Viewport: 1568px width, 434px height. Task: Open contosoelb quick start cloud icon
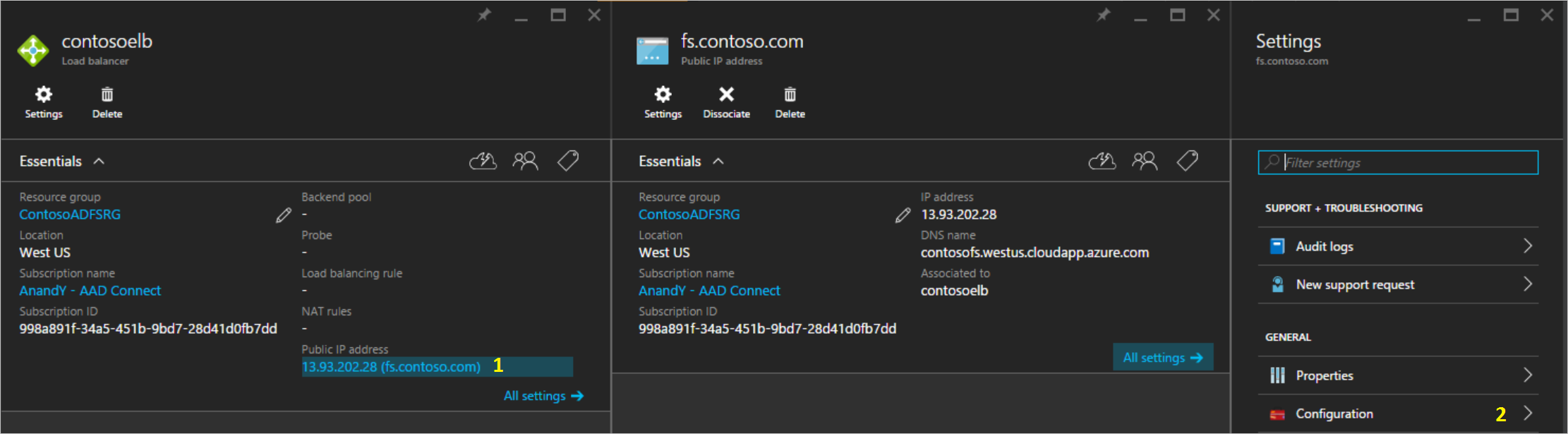pos(483,162)
